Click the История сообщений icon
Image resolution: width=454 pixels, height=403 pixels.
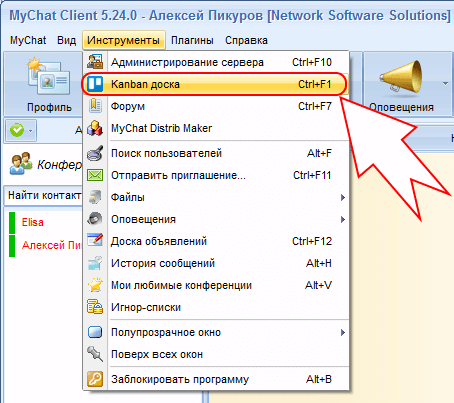click(95, 263)
